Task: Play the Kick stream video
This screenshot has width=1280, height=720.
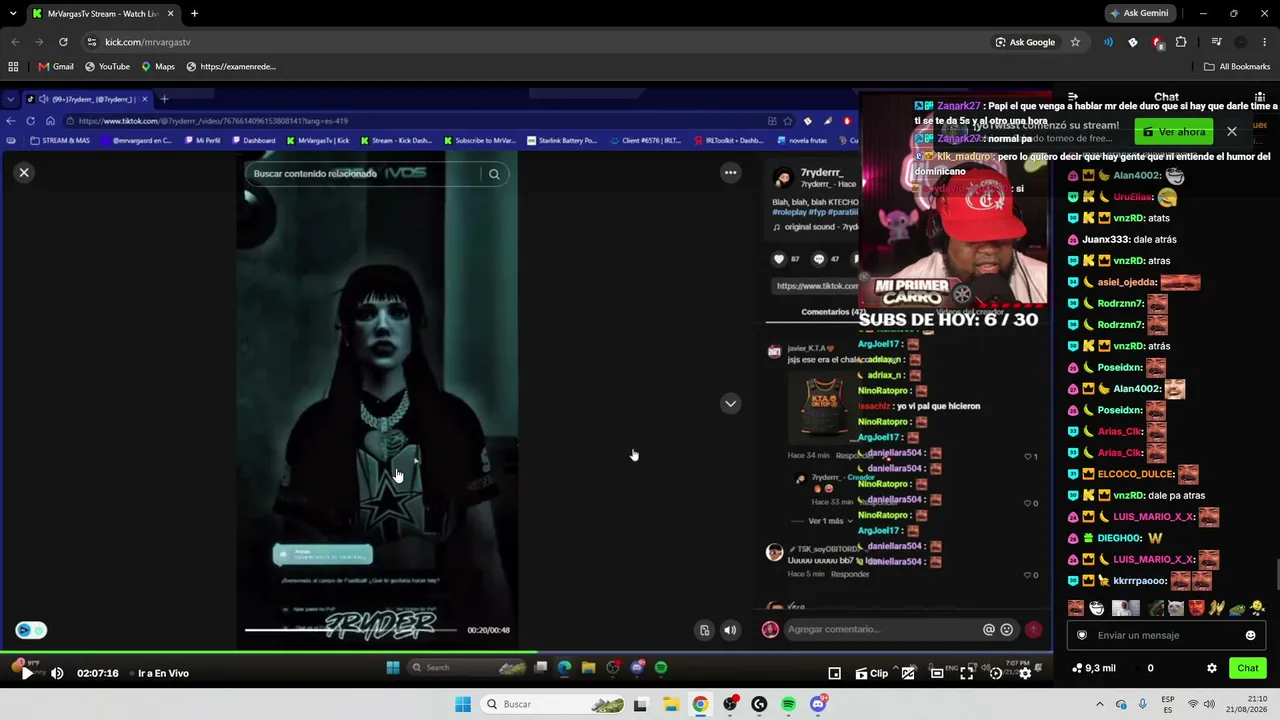Action: [x=27, y=673]
